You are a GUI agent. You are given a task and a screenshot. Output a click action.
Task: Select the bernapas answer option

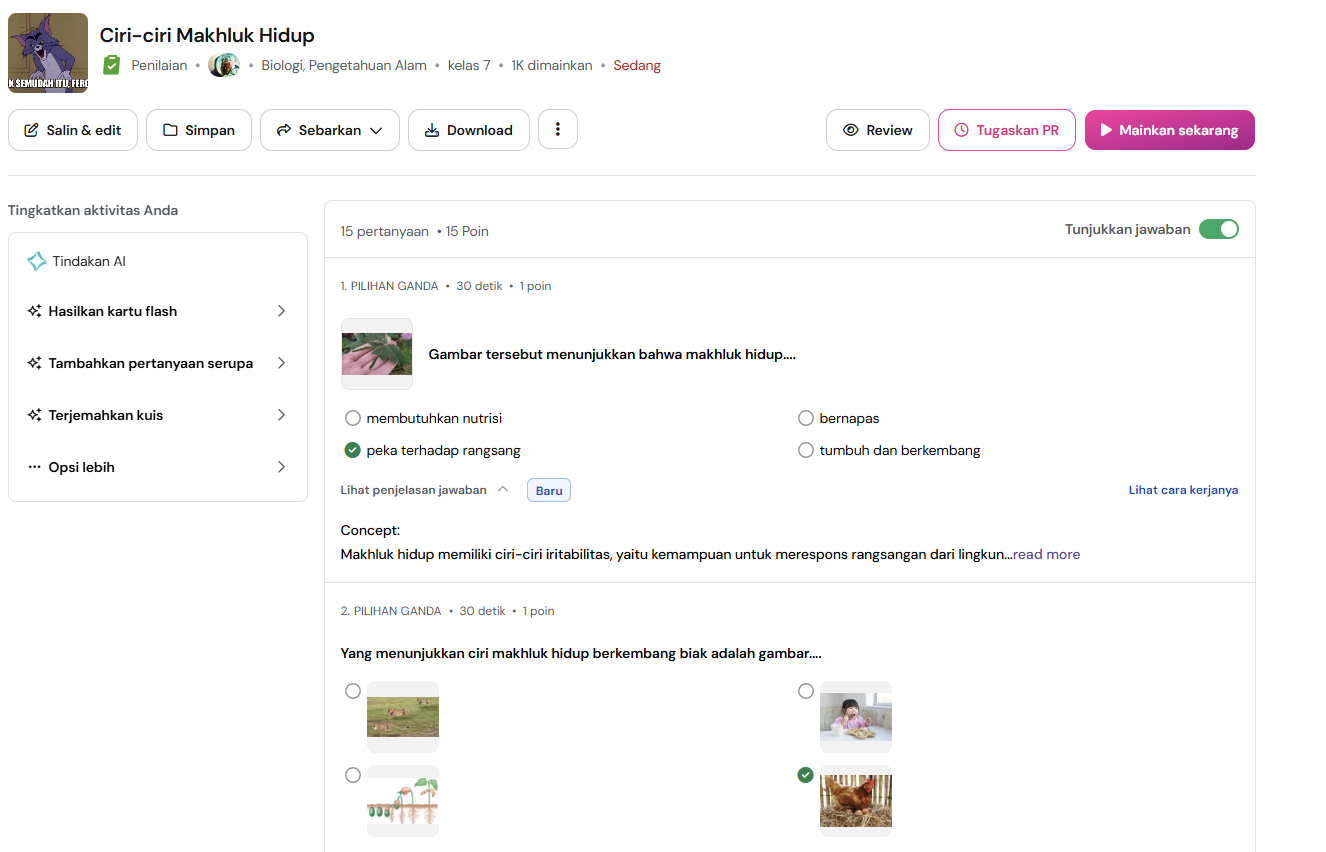click(x=806, y=418)
